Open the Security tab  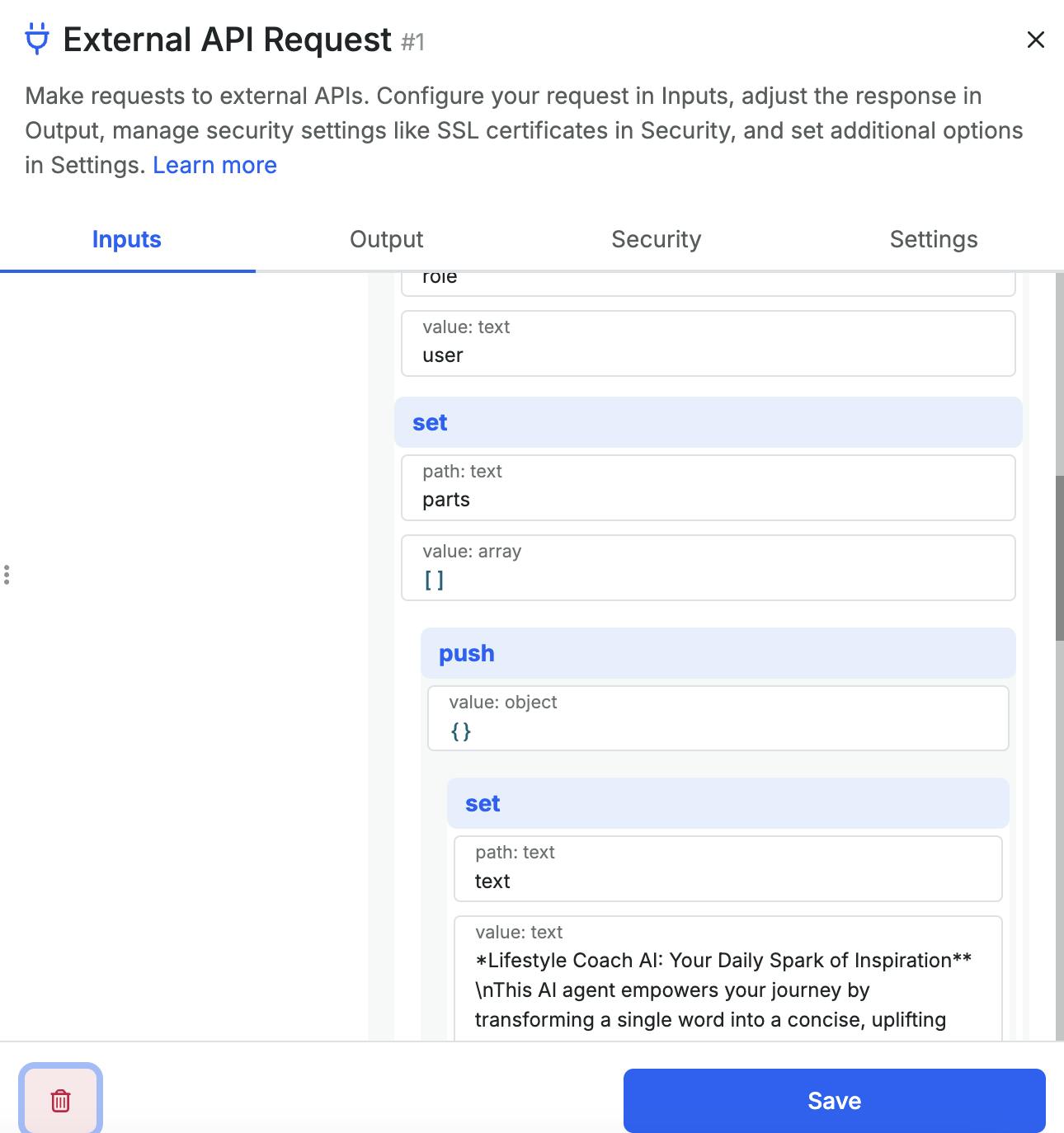(656, 239)
